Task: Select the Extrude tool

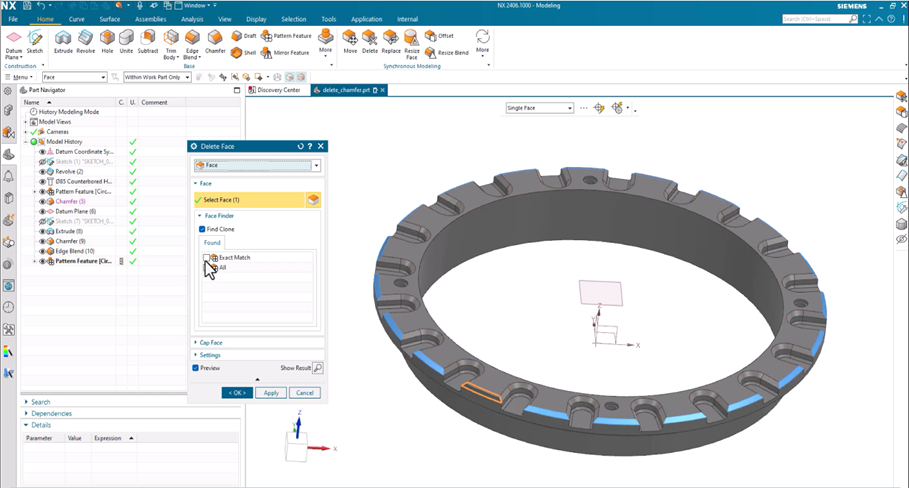Action: 63,42
